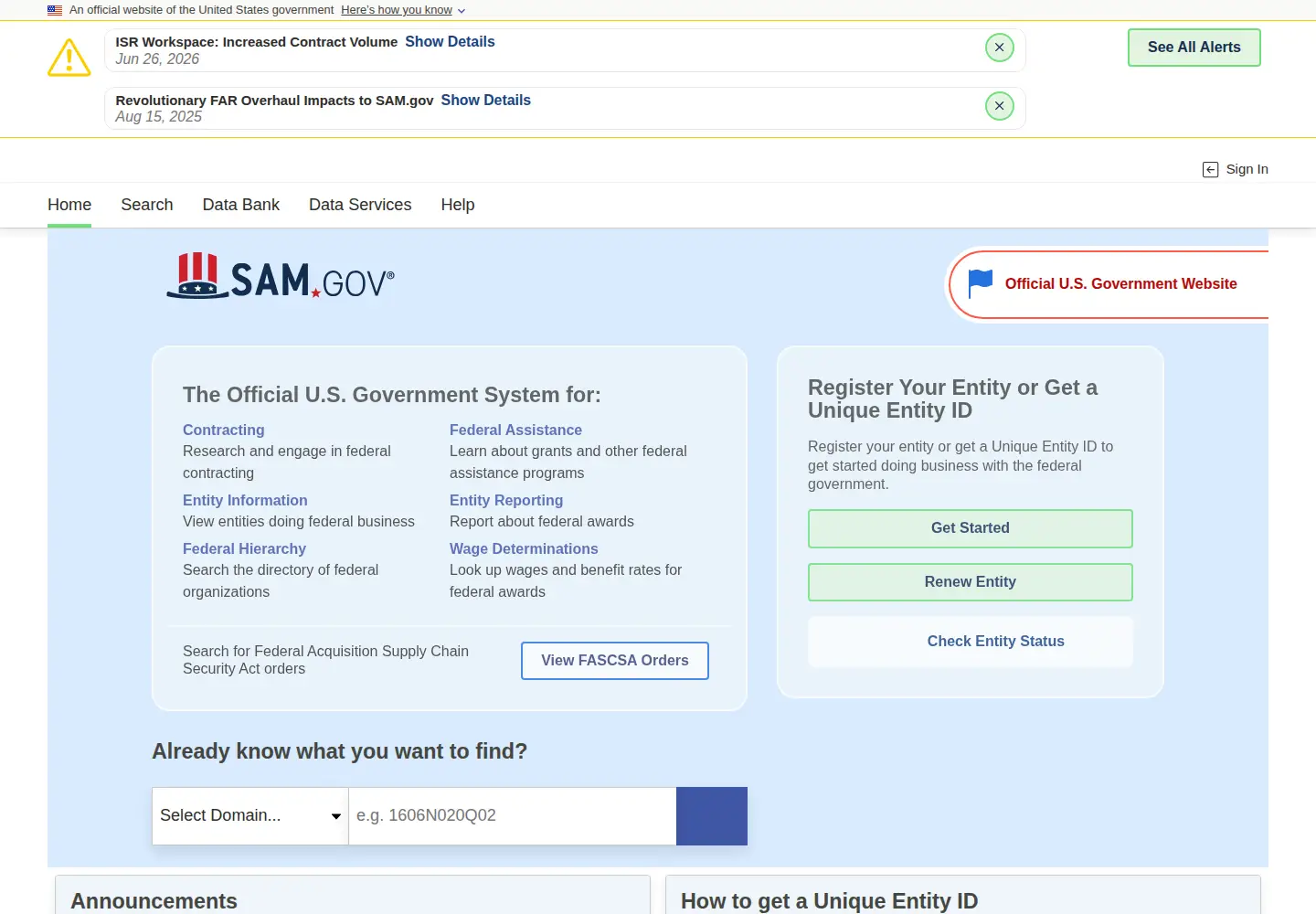The height and width of the screenshot is (914, 1316).
Task: Dismiss the ISR Workspace alert
Action: [x=1000, y=48]
